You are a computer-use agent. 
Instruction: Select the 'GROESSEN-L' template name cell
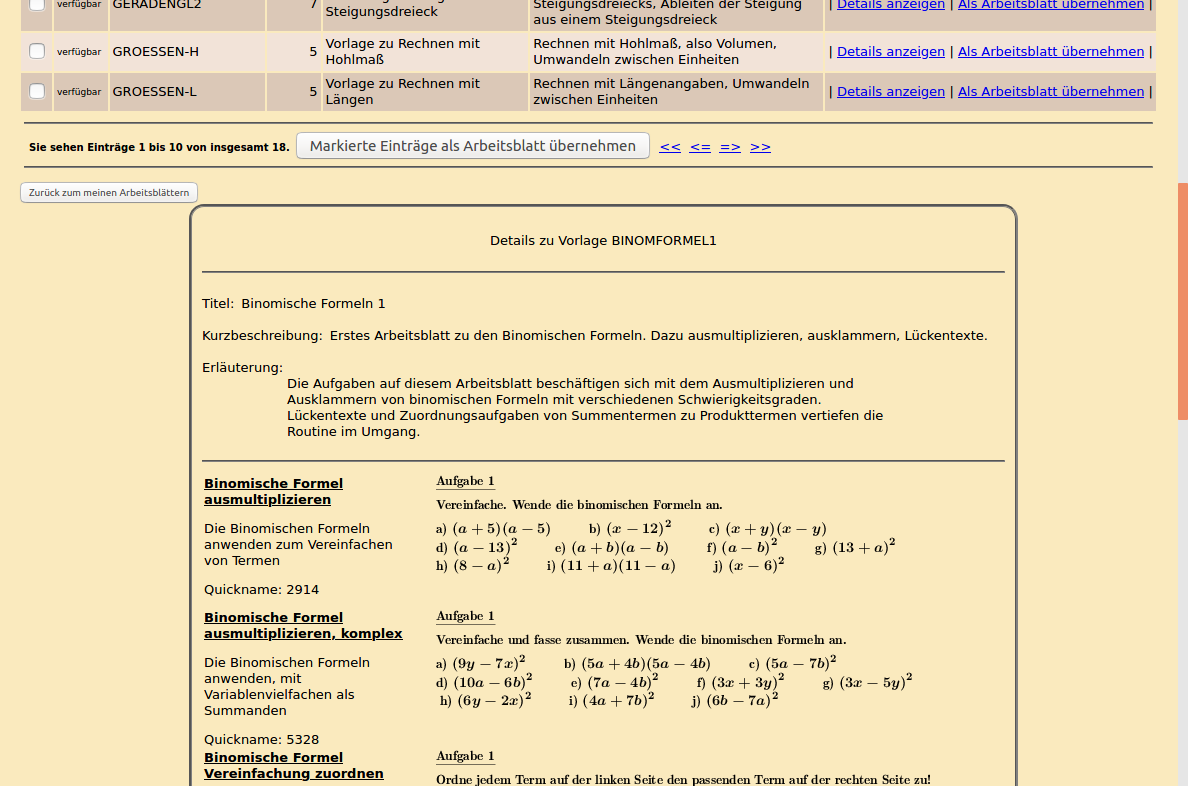[x=187, y=92]
